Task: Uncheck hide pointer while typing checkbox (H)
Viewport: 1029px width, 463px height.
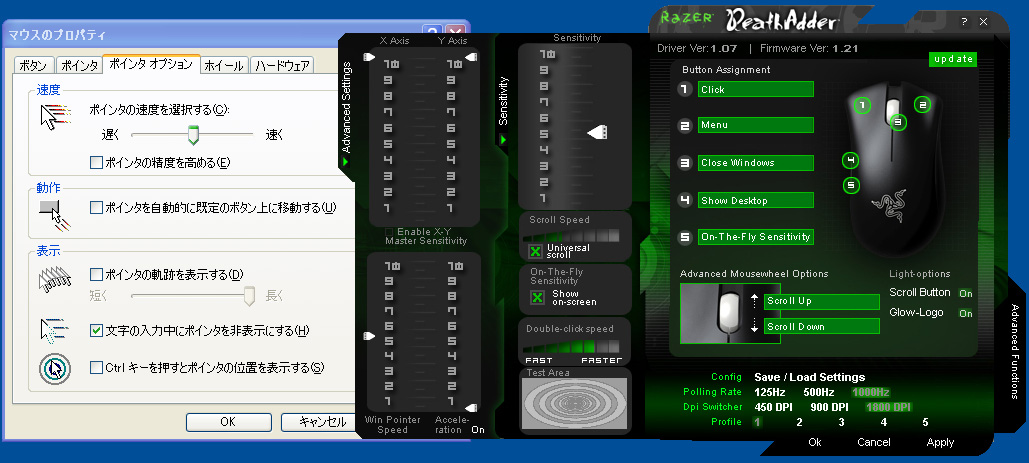Action: point(96,331)
